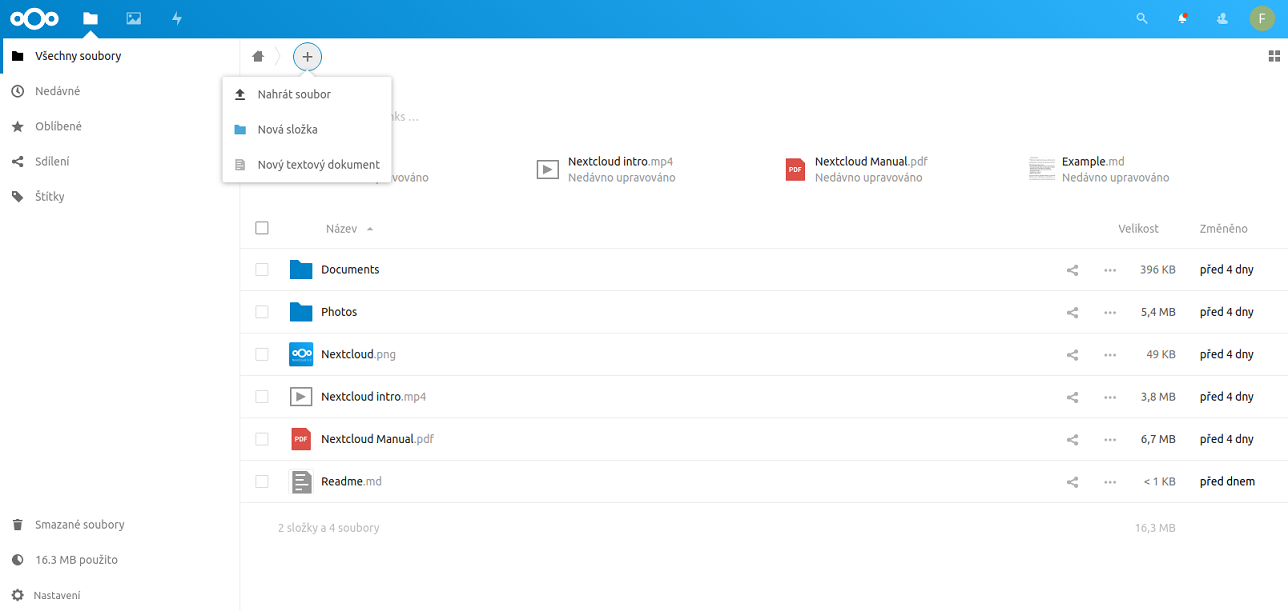Open the Files app icon

click(x=91, y=18)
